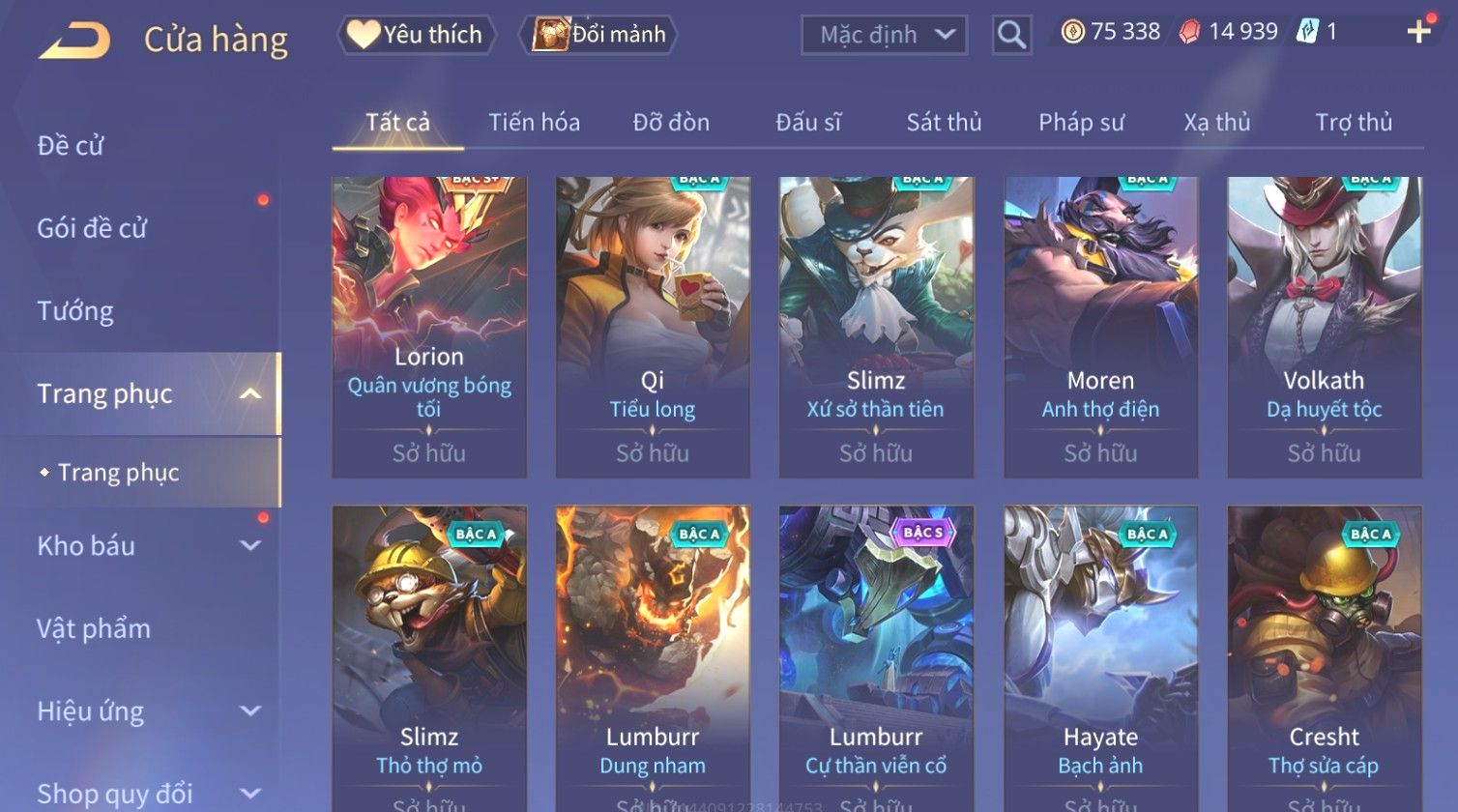Select Volkath Dạ huyết tộc skin card
The height and width of the screenshot is (812, 1458).
[x=1324, y=327]
